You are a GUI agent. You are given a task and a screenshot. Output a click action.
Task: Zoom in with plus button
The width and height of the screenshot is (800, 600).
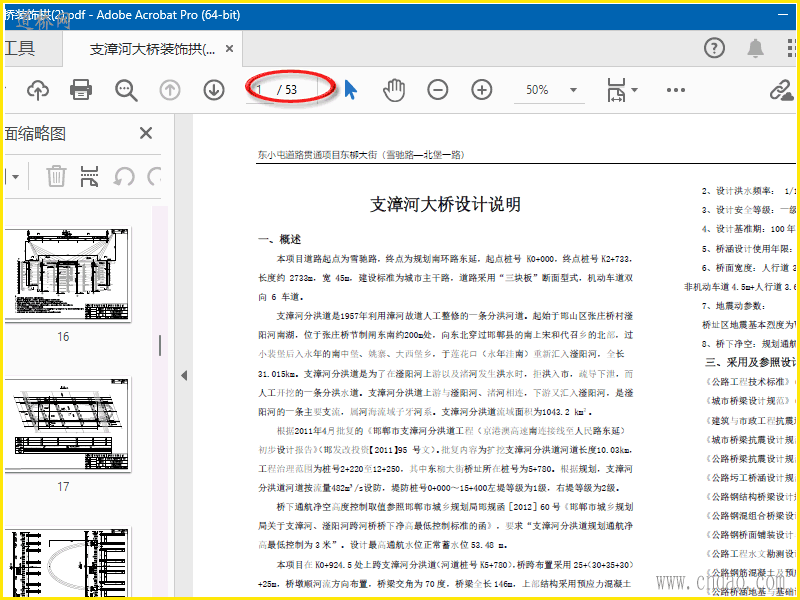click(x=482, y=90)
